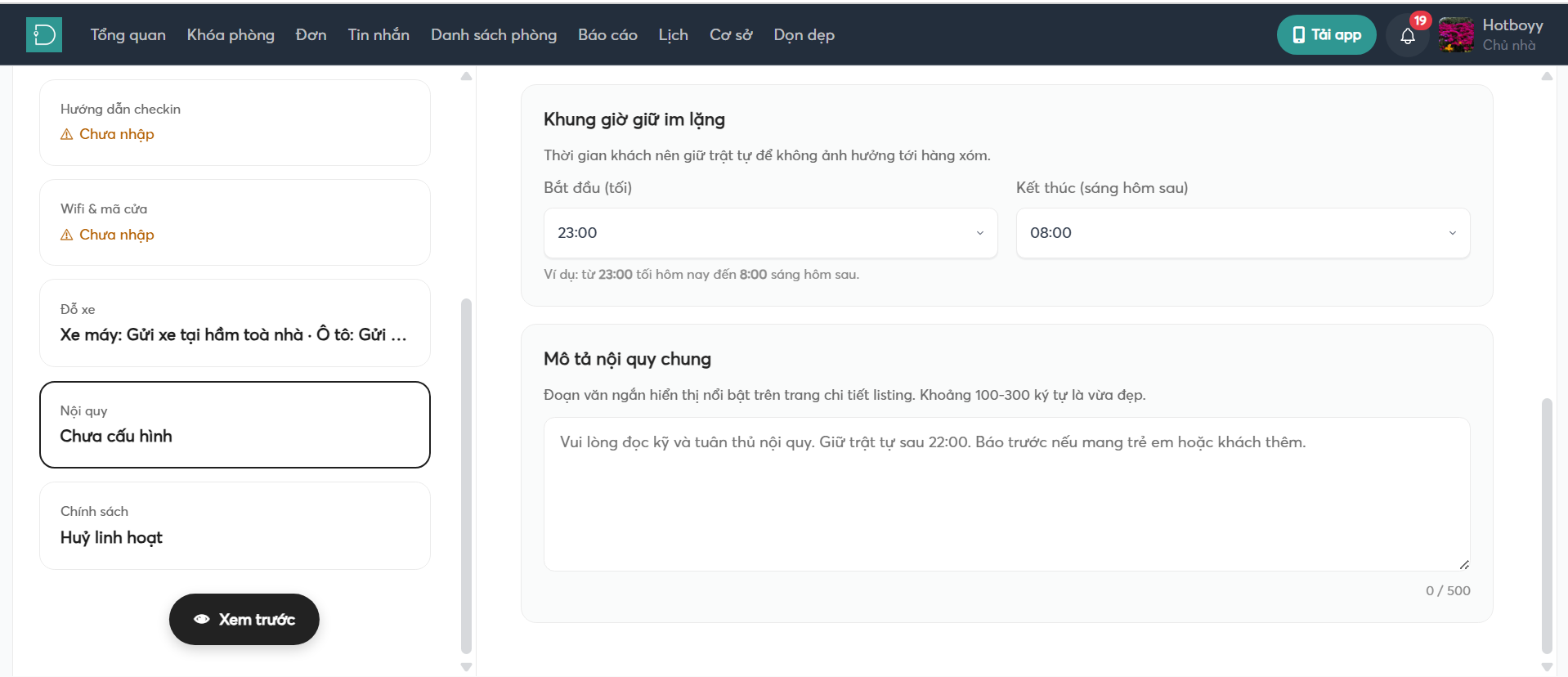Click the teal app logo icon
The width and height of the screenshot is (1568, 677).
tap(44, 35)
